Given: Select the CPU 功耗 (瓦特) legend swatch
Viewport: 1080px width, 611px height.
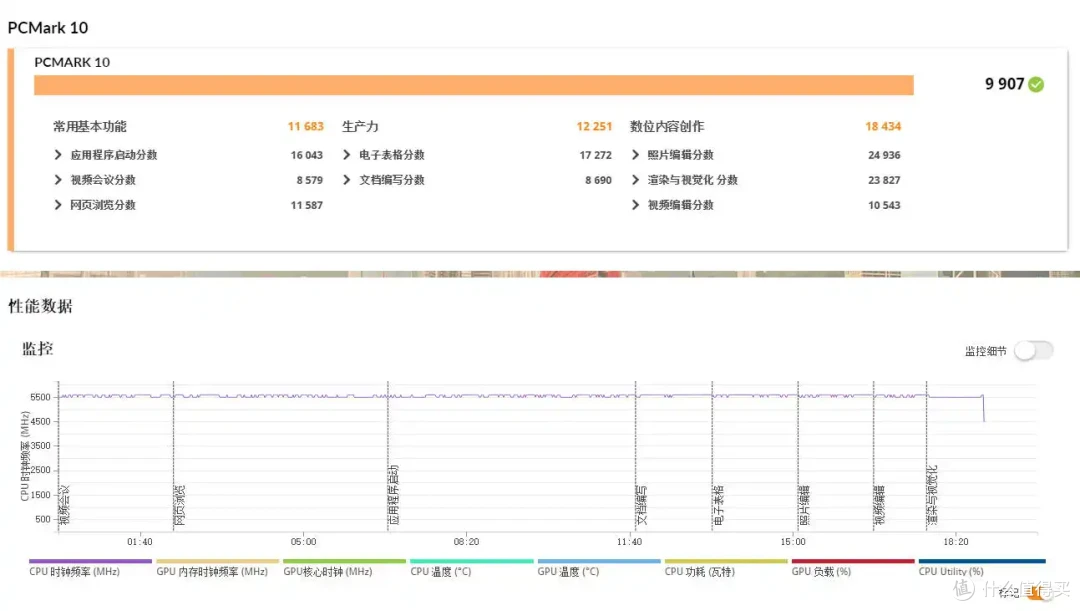Looking at the screenshot, I should click(x=726, y=561).
